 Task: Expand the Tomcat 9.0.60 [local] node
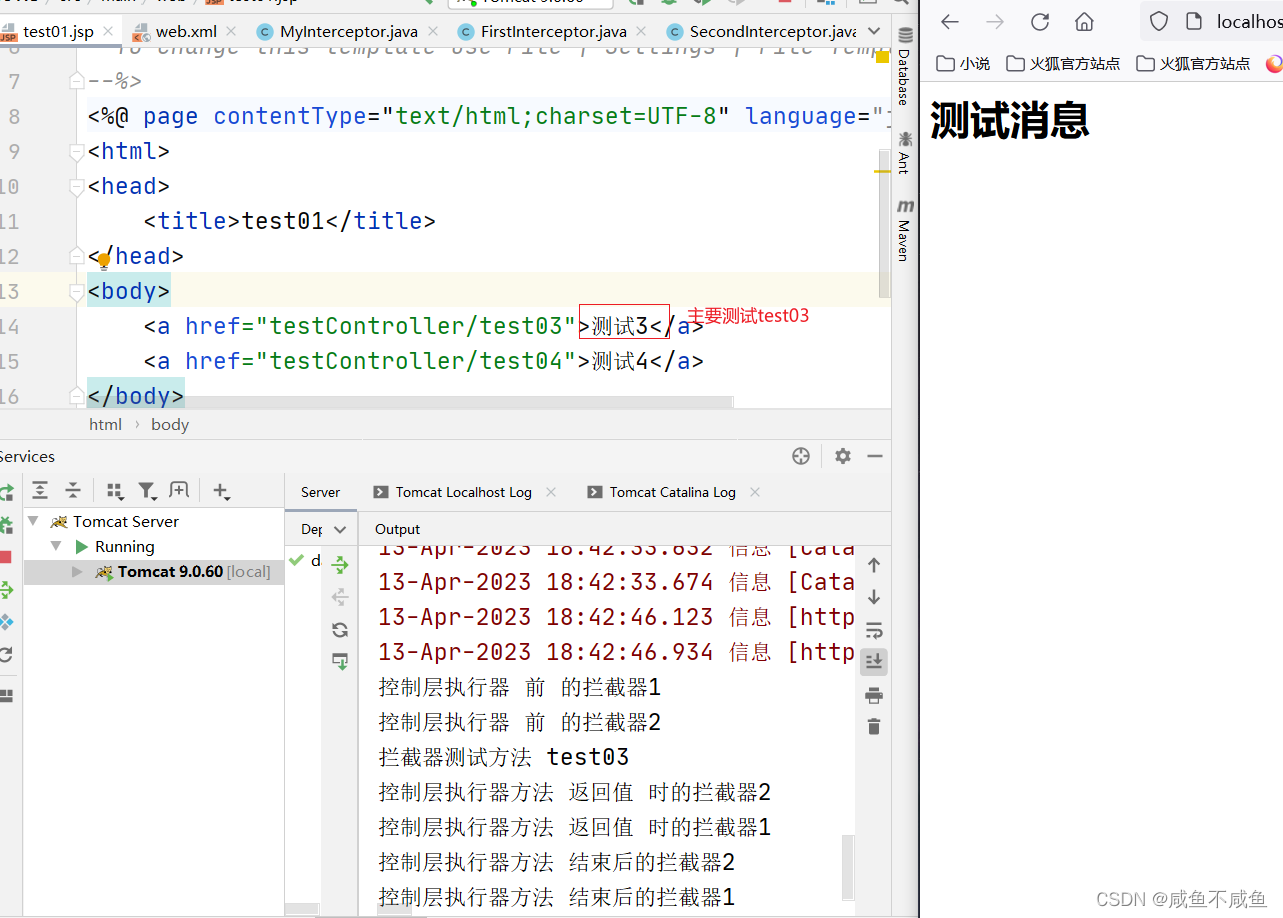coord(78,572)
